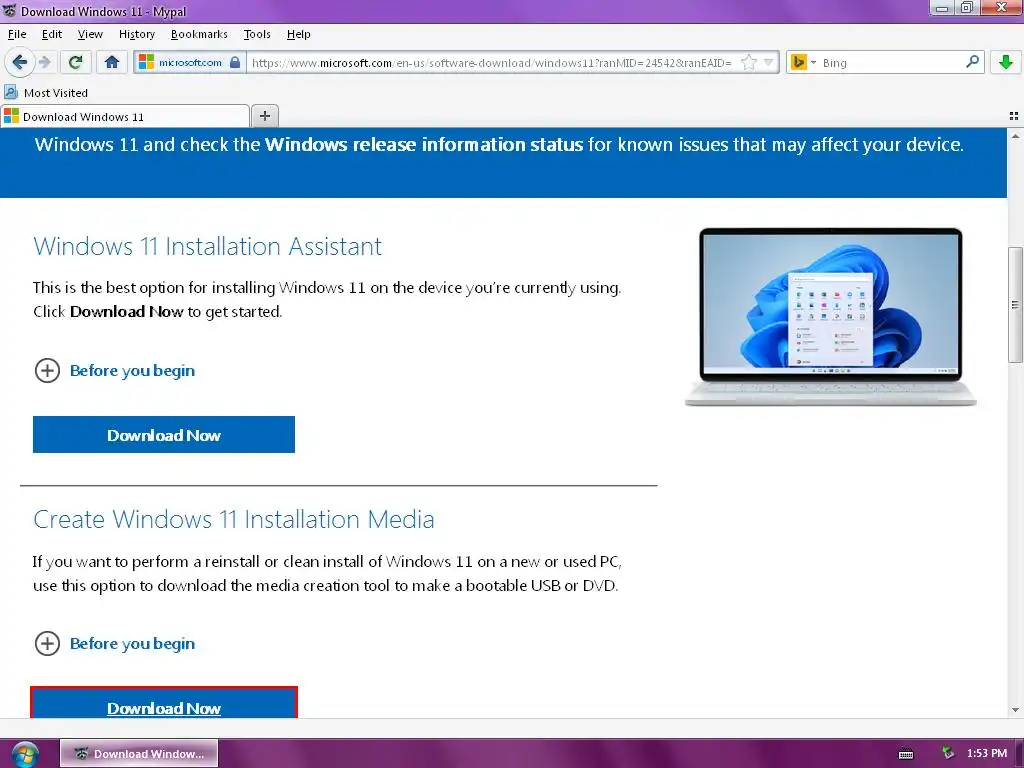Click in the URL address field

[x=493, y=63]
